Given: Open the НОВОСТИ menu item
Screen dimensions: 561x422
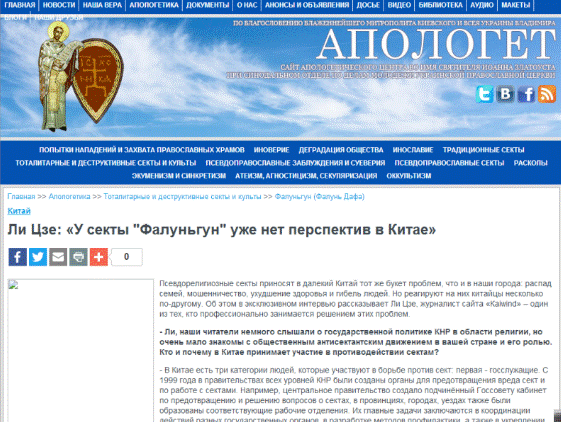Looking at the screenshot, I should (x=59, y=5).
